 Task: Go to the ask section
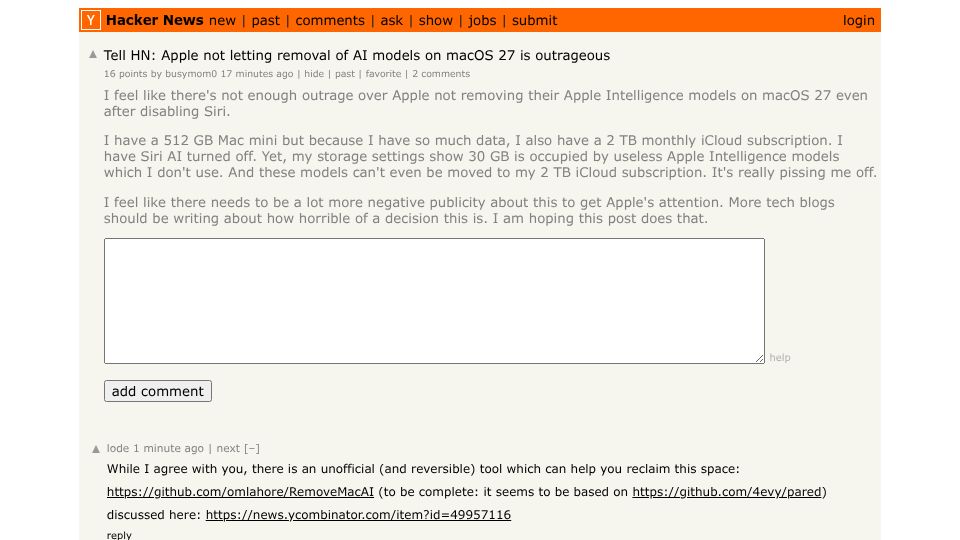click(x=392, y=21)
